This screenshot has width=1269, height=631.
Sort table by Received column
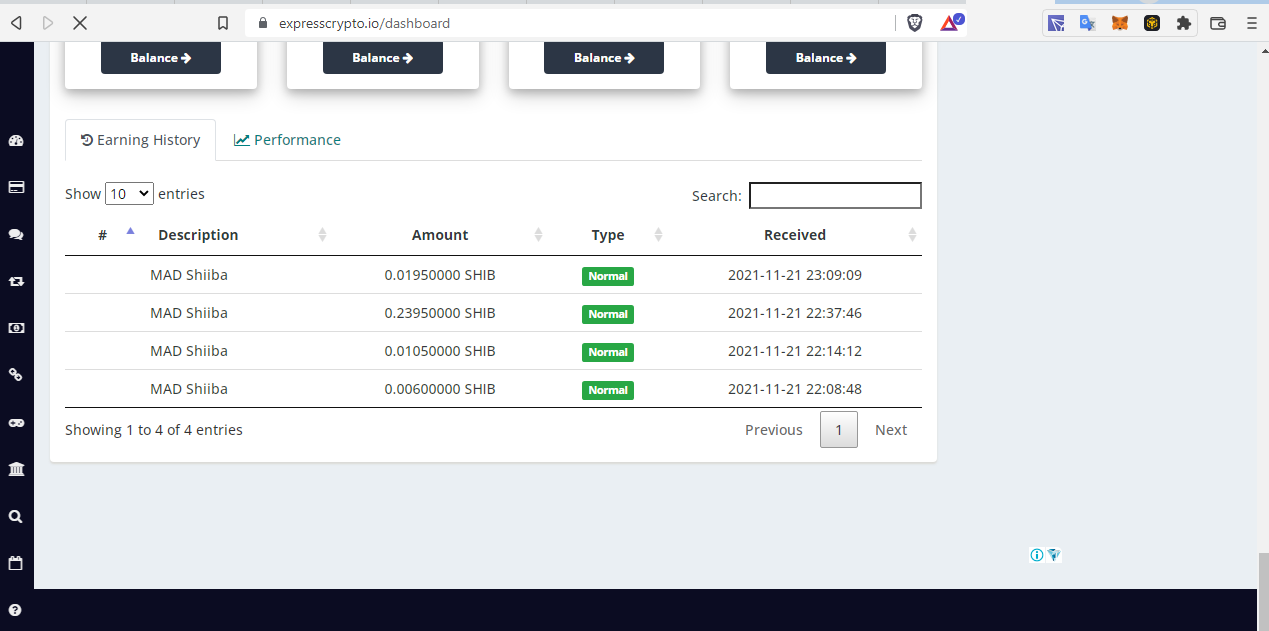pyautogui.click(x=795, y=235)
